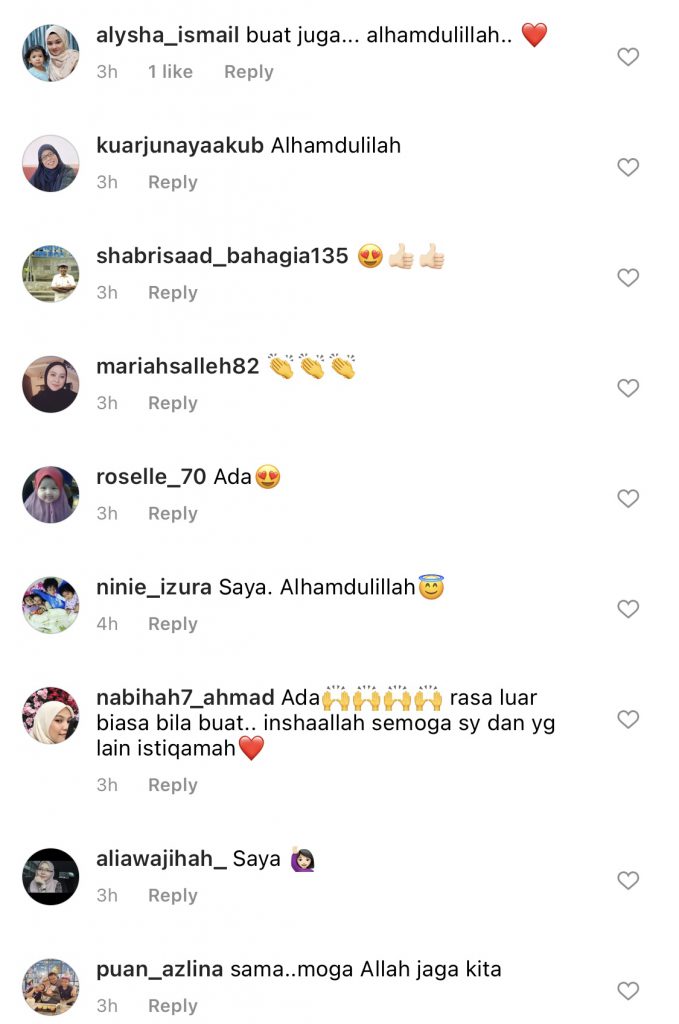
Task: Reply to alysha_ismail's comment
Action: (249, 72)
